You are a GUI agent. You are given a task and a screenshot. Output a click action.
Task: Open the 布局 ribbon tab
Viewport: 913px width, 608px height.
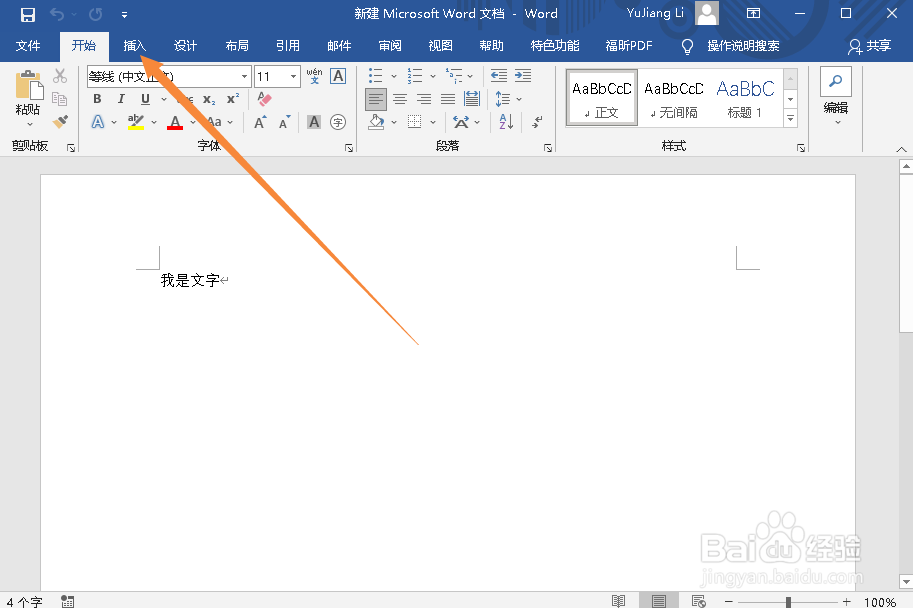tap(236, 45)
